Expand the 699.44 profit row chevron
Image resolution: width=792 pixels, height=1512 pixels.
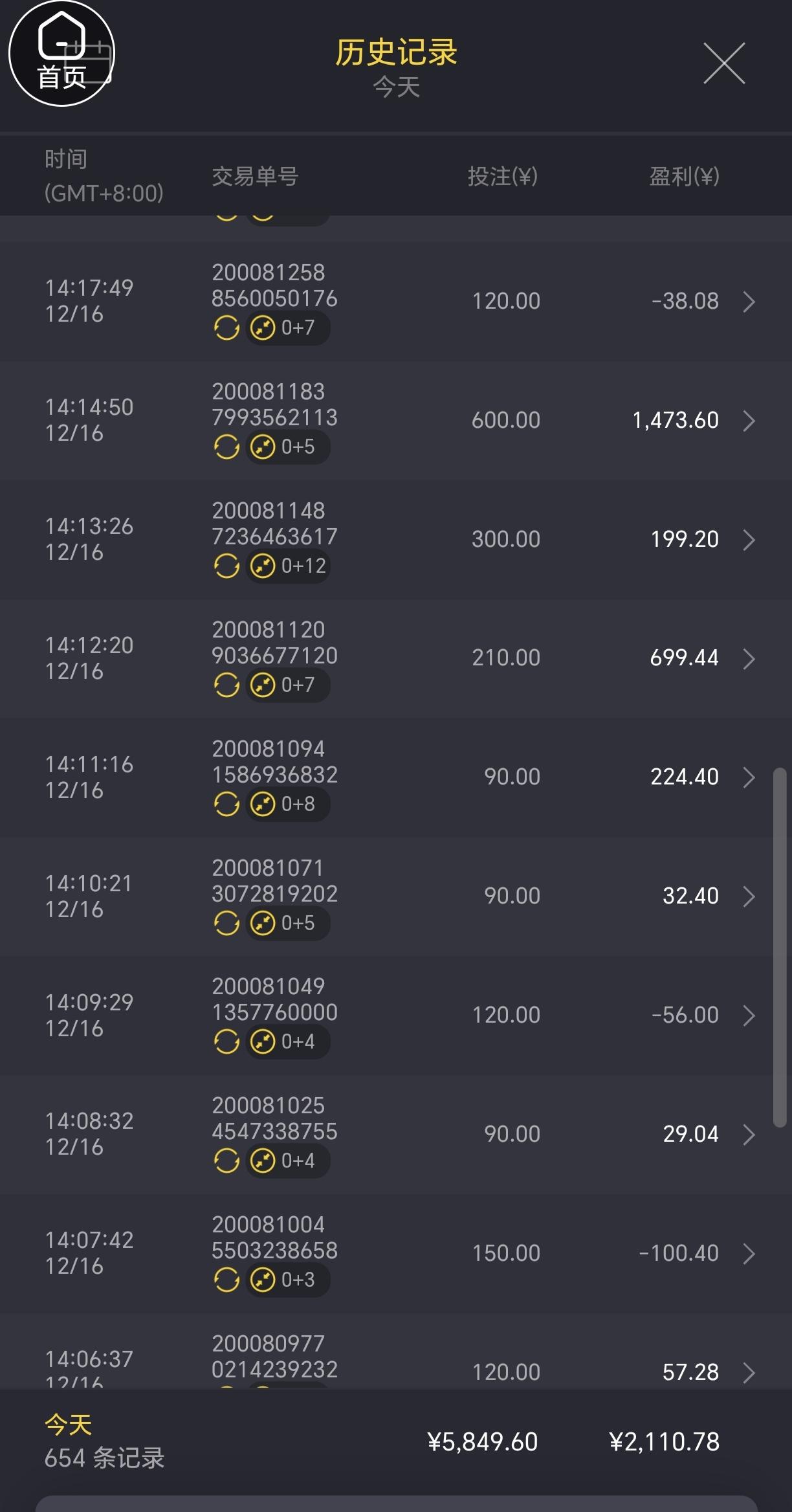749,659
